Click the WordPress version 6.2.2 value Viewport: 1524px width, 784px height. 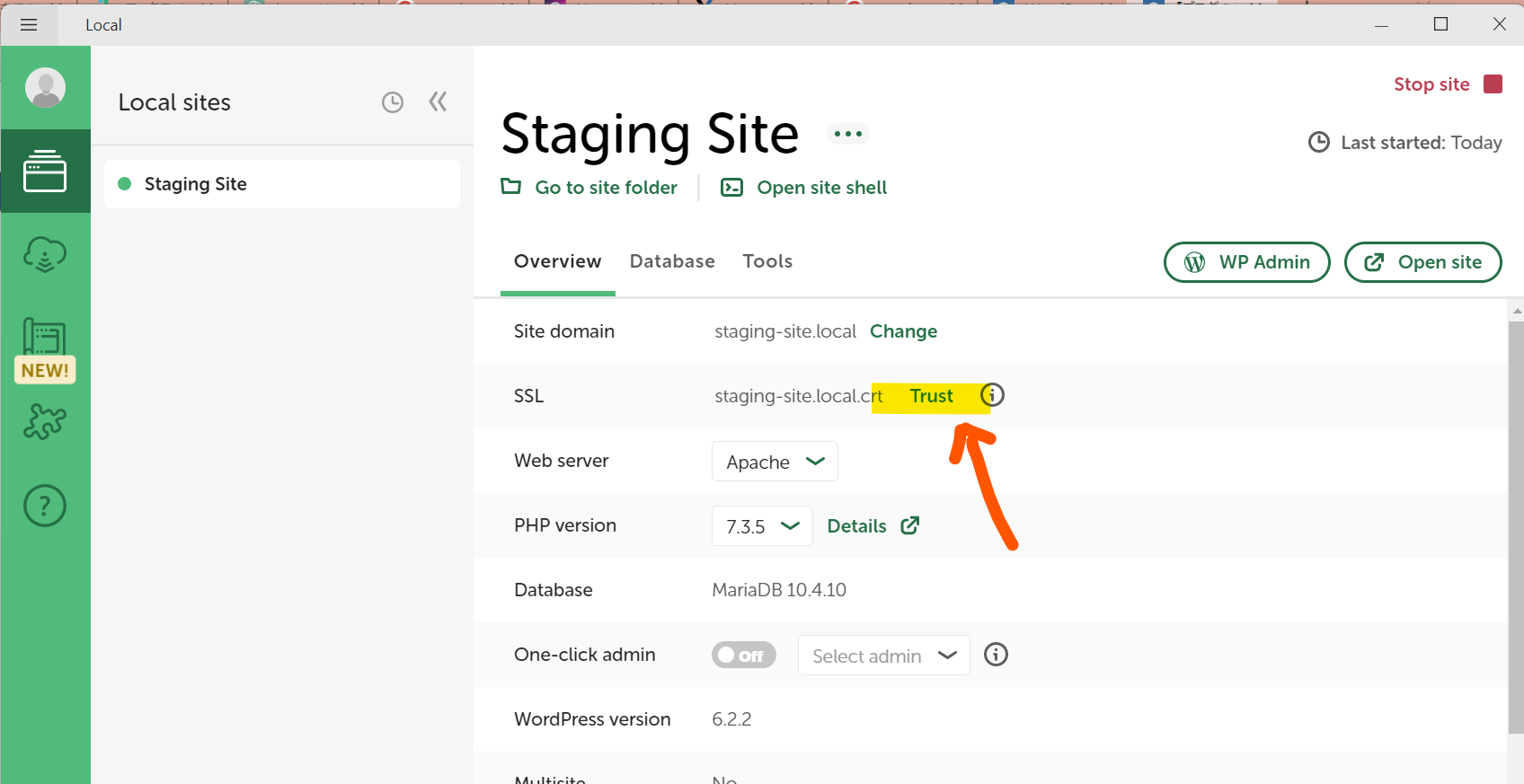(x=731, y=719)
